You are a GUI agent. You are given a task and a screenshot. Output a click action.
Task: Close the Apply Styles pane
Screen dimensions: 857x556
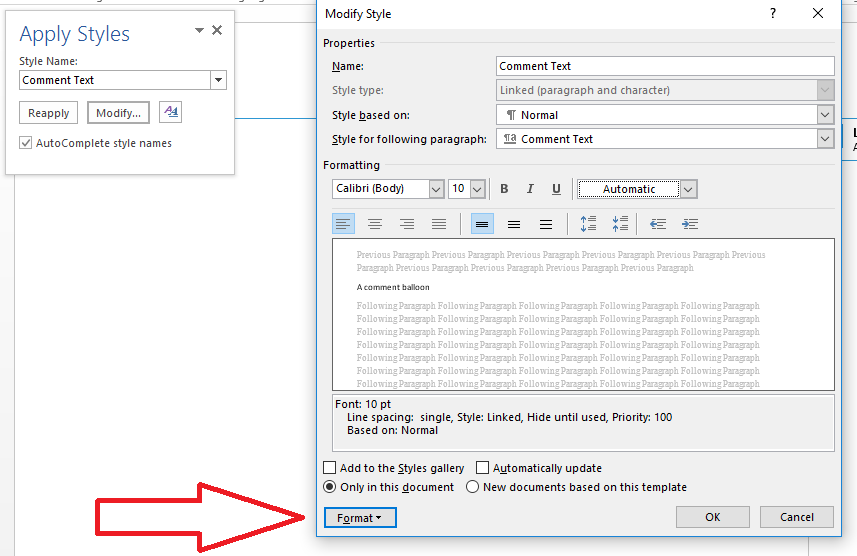(x=217, y=30)
